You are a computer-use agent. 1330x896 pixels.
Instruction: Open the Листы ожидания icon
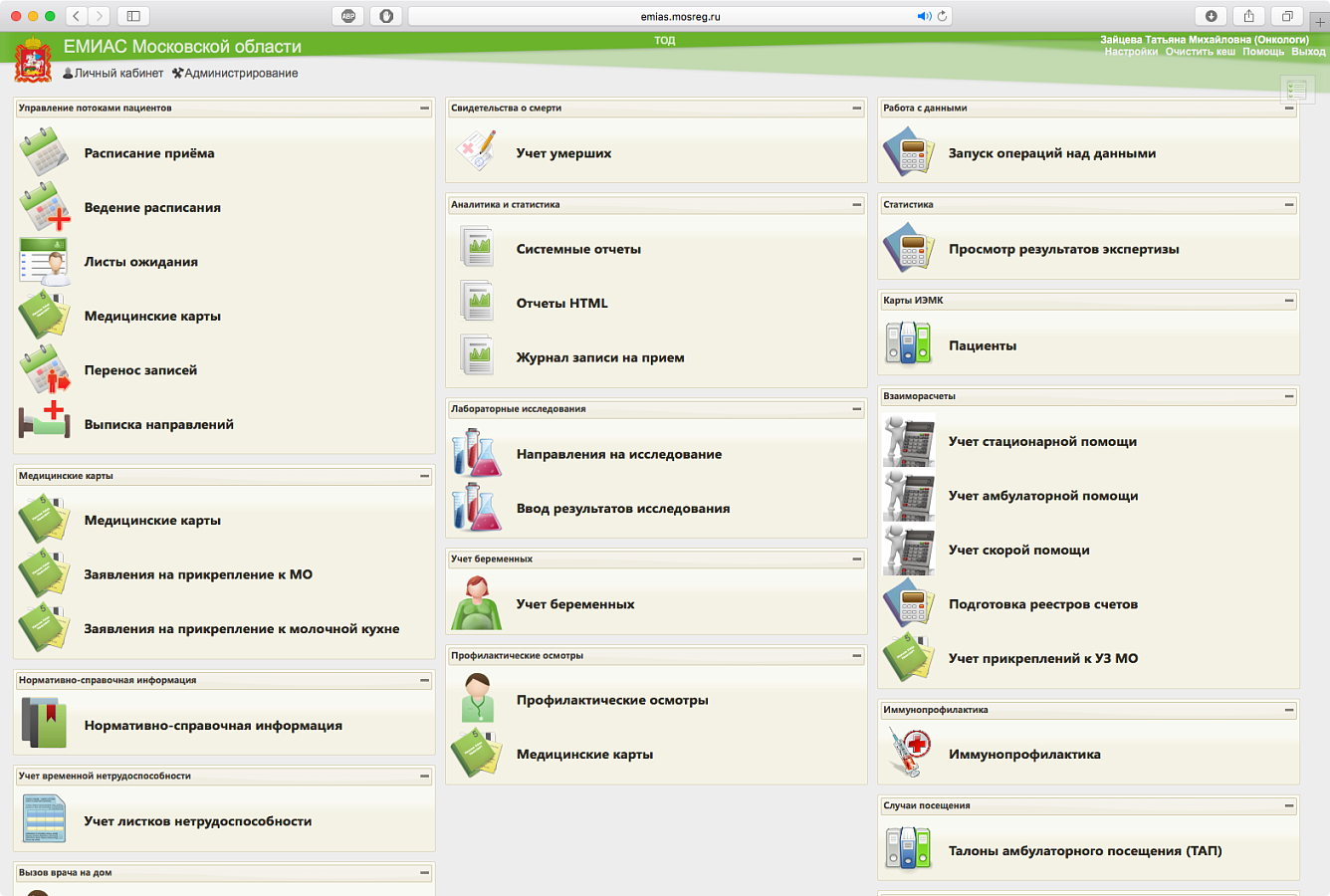(44, 262)
